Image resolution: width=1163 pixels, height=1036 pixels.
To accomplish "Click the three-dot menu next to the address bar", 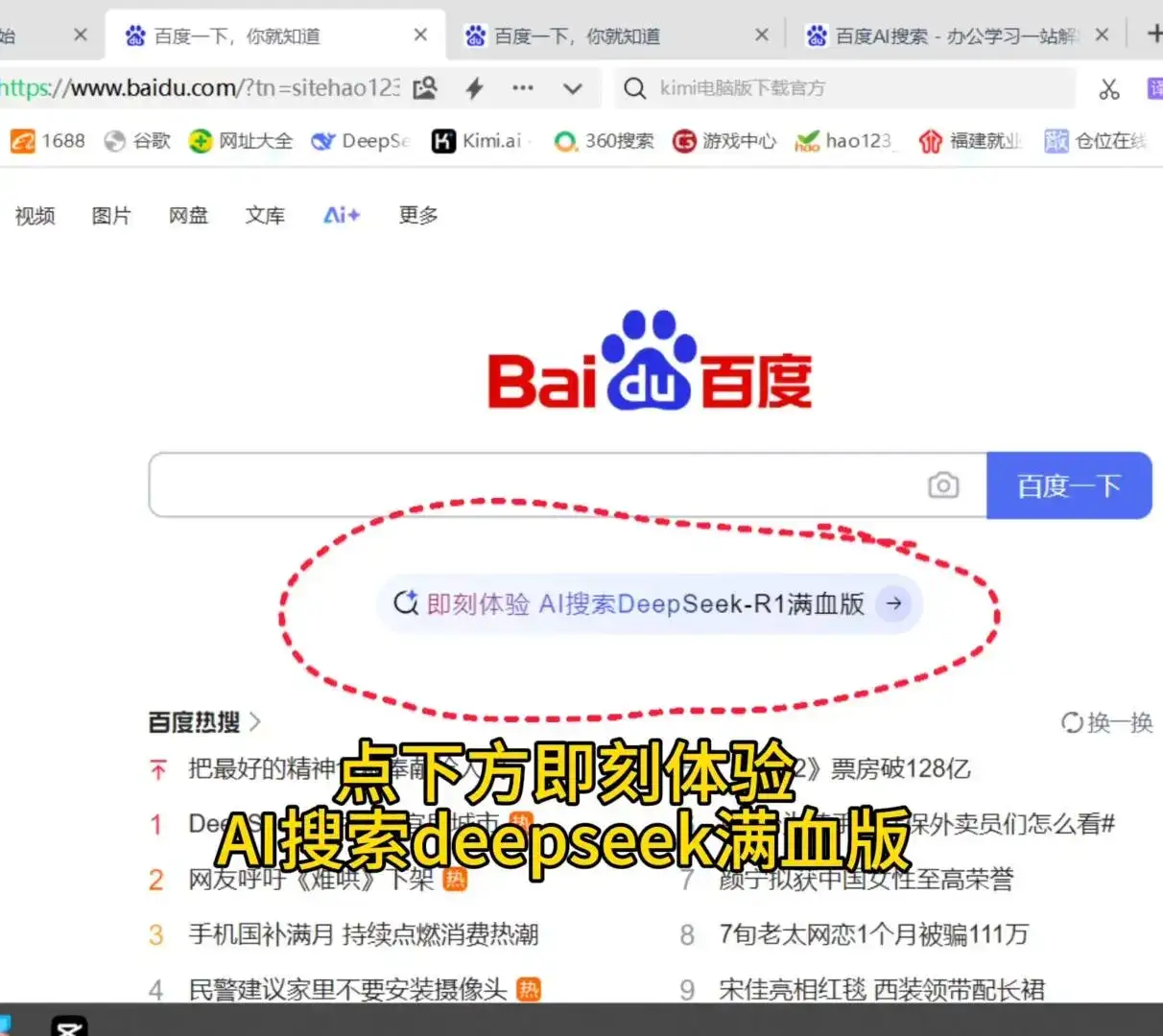I will [523, 88].
